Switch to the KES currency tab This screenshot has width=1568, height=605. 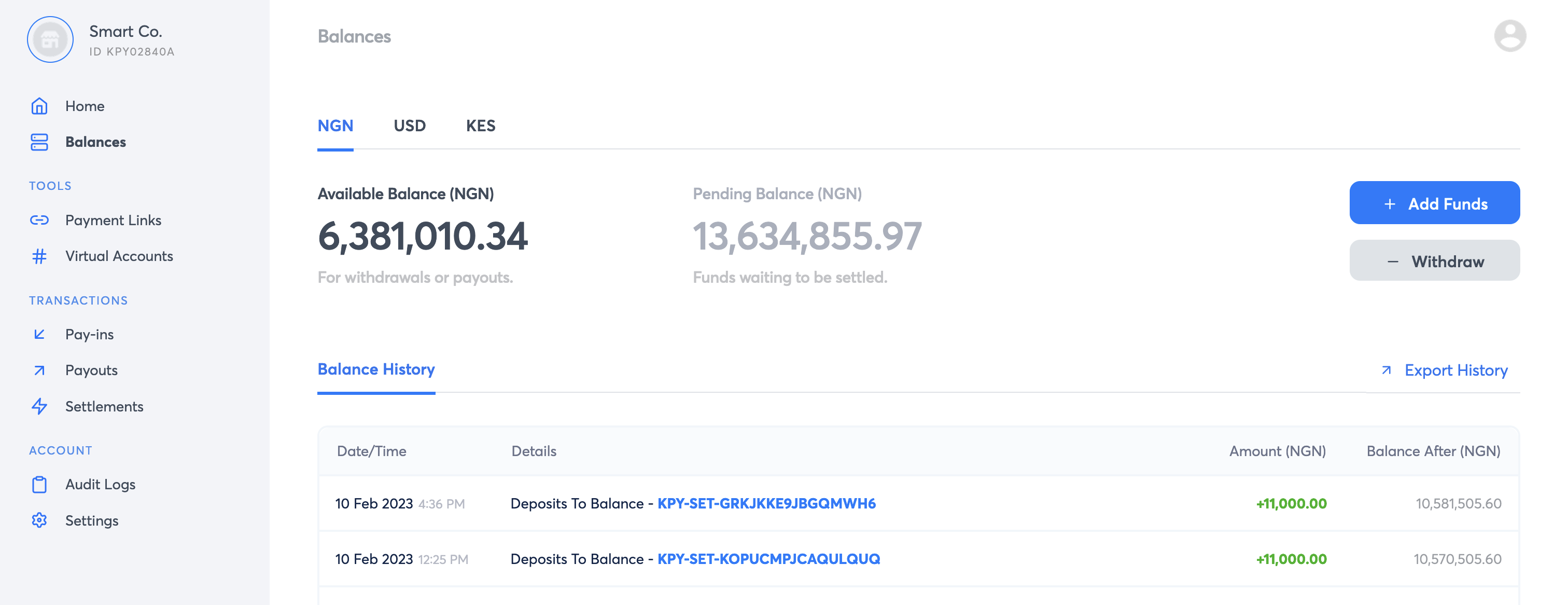(x=480, y=126)
